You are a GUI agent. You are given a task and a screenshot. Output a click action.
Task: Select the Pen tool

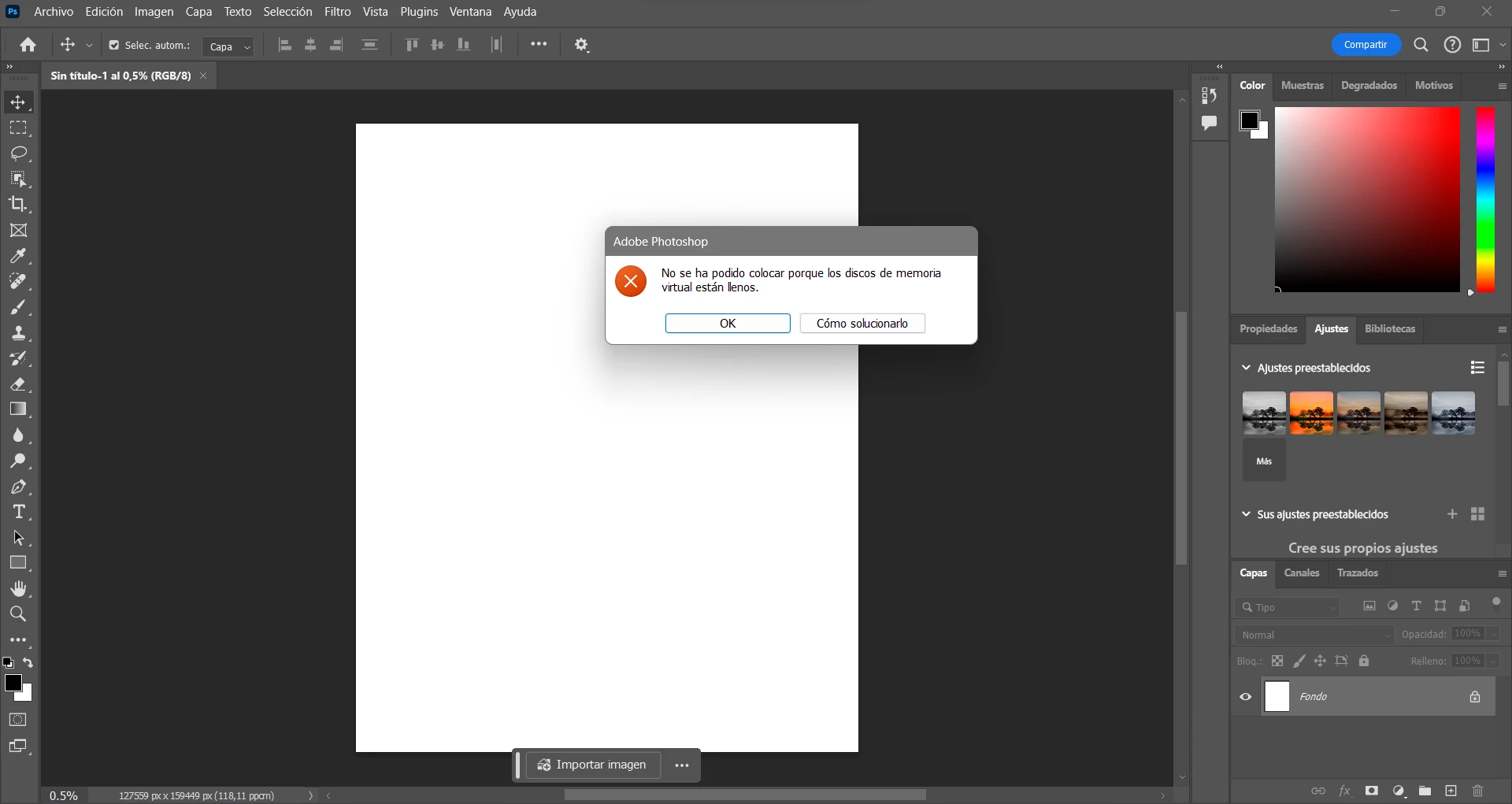coord(18,487)
